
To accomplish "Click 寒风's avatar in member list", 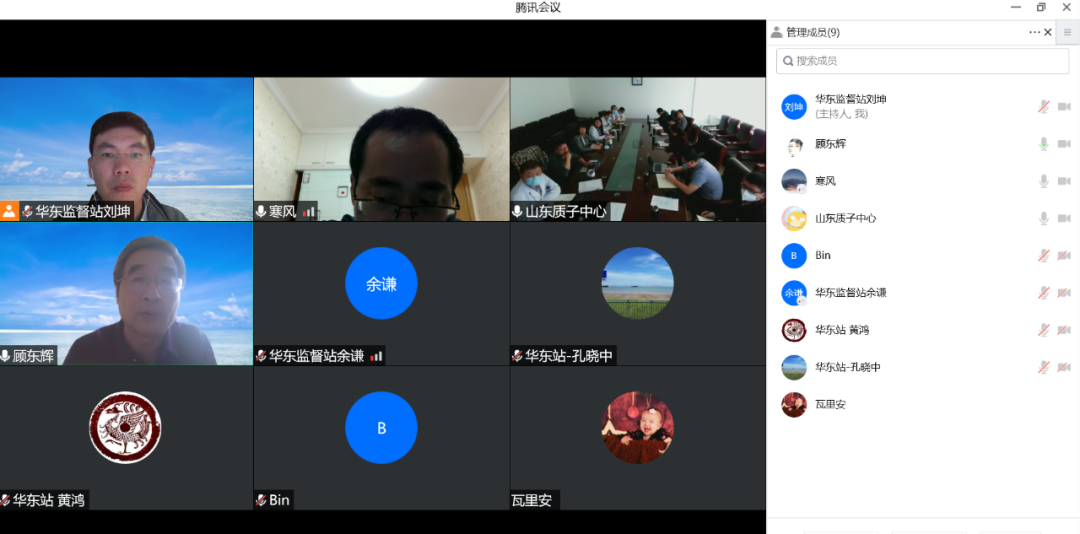I will click(793, 181).
